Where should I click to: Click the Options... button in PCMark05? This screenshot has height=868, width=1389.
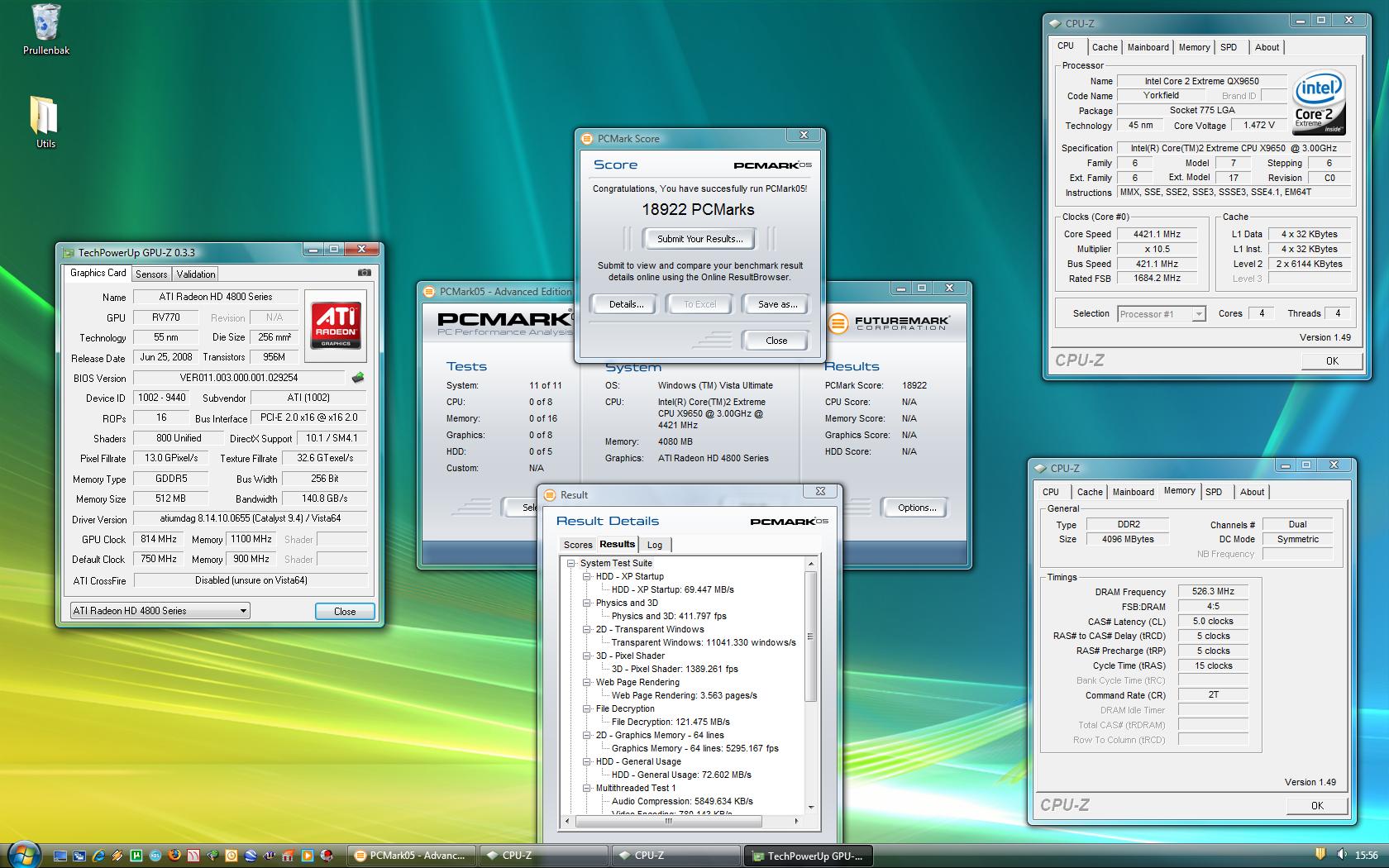click(916, 508)
